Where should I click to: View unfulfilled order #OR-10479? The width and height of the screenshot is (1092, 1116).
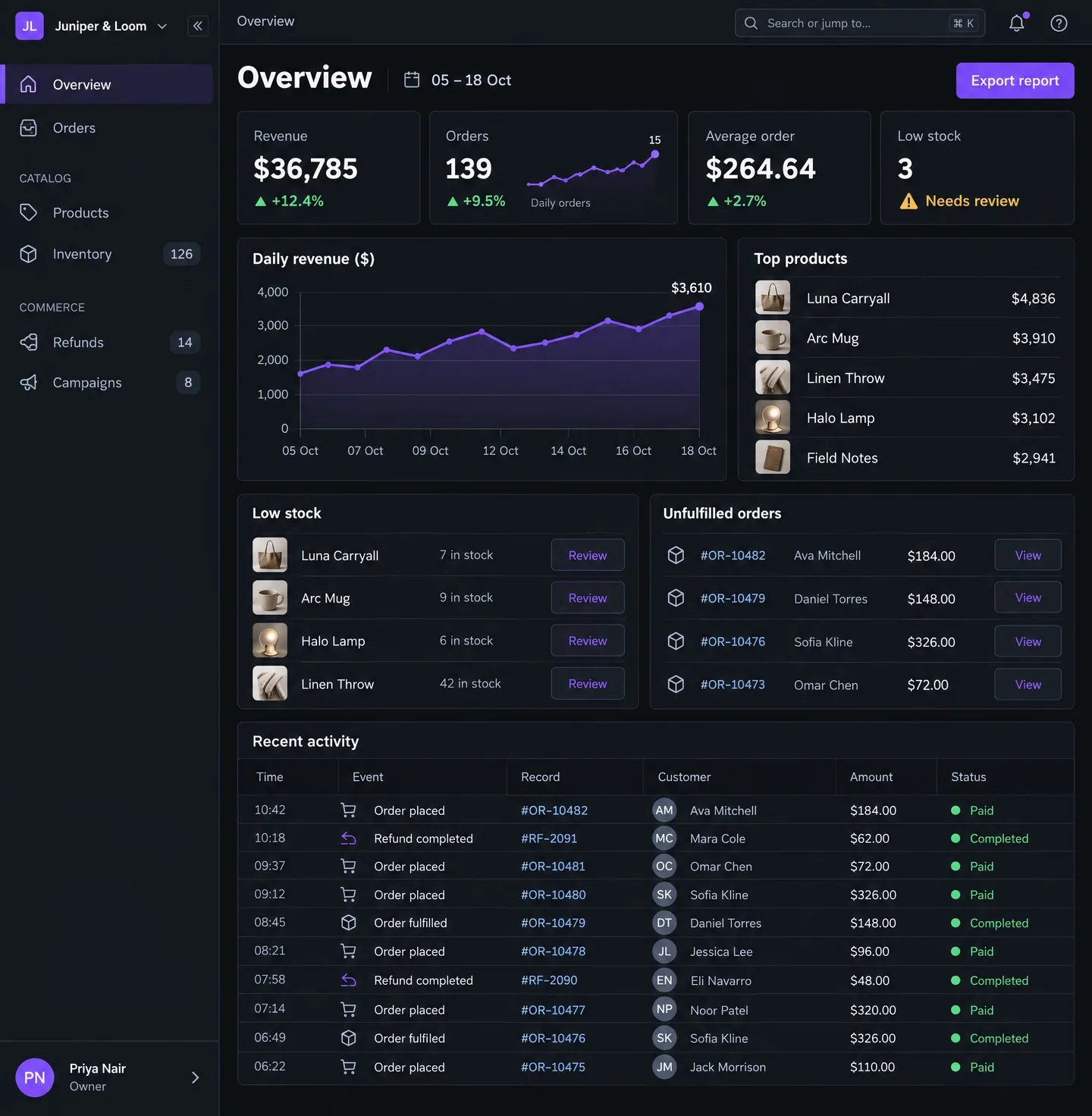pyautogui.click(x=1028, y=597)
